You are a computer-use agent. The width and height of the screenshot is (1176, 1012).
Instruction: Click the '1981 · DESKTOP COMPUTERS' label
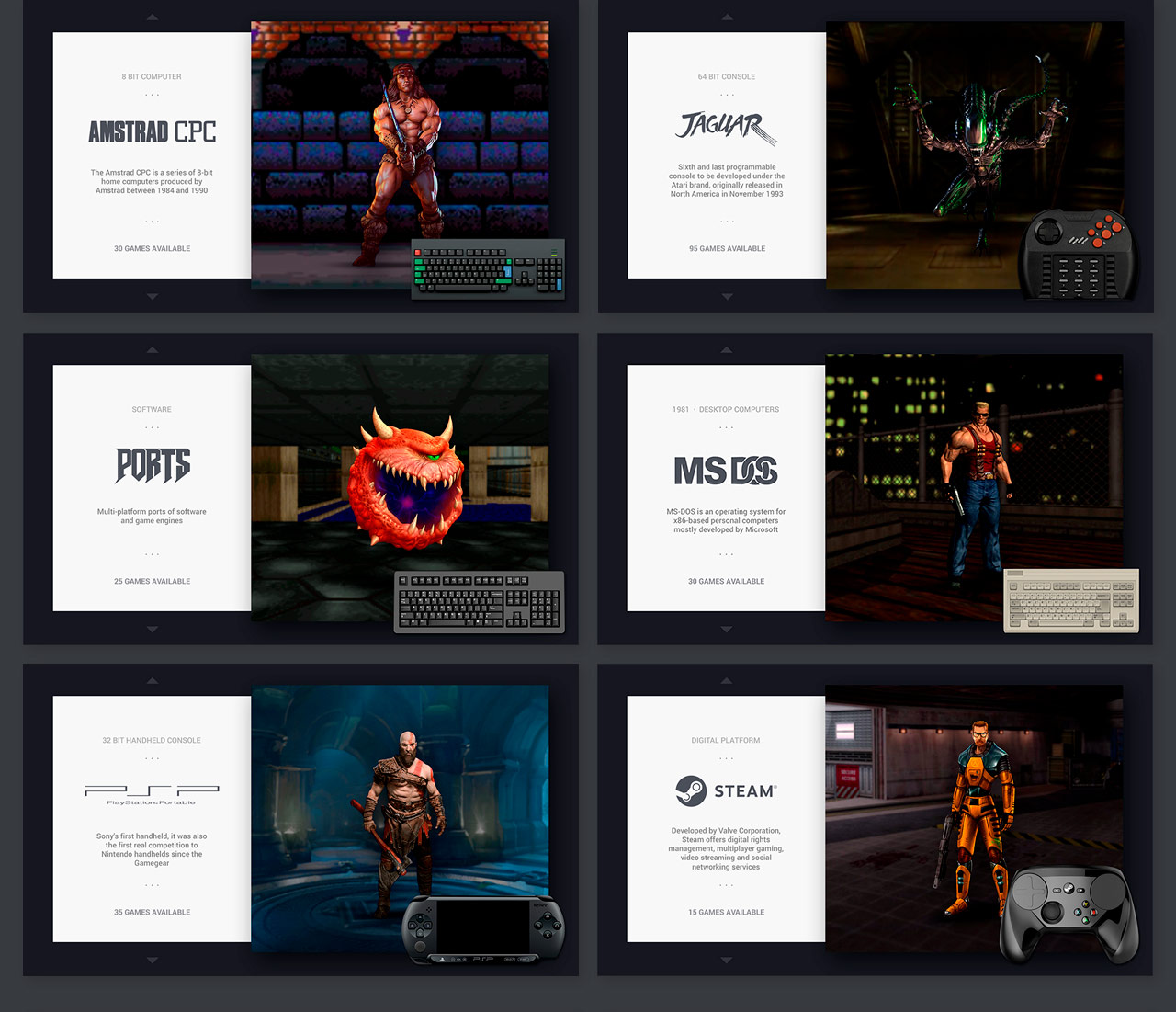click(726, 410)
